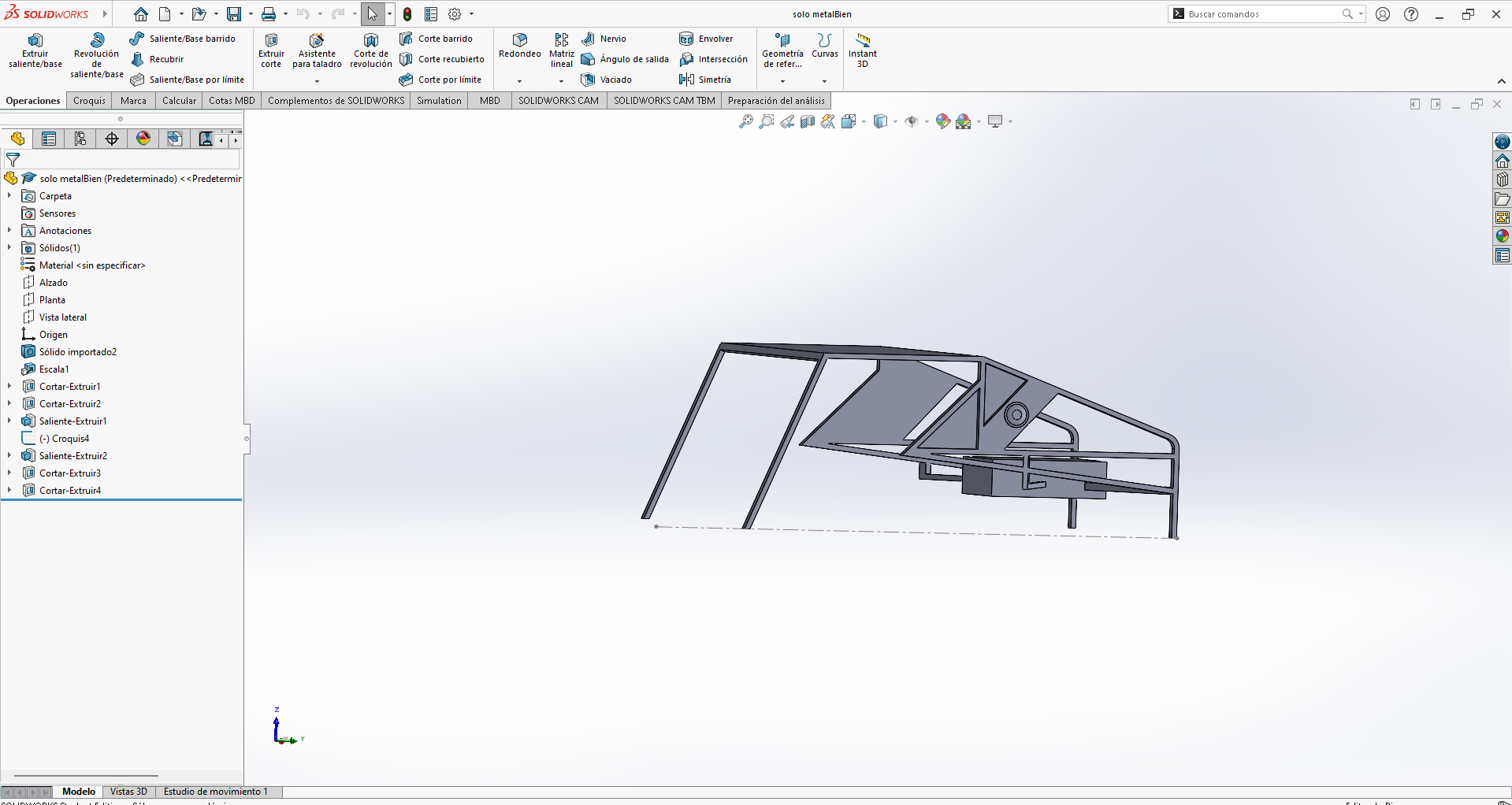Image resolution: width=1512 pixels, height=805 pixels.
Task: Click the Zoom to fit icon
Action: pyautogui.click(x=745, y=121)
